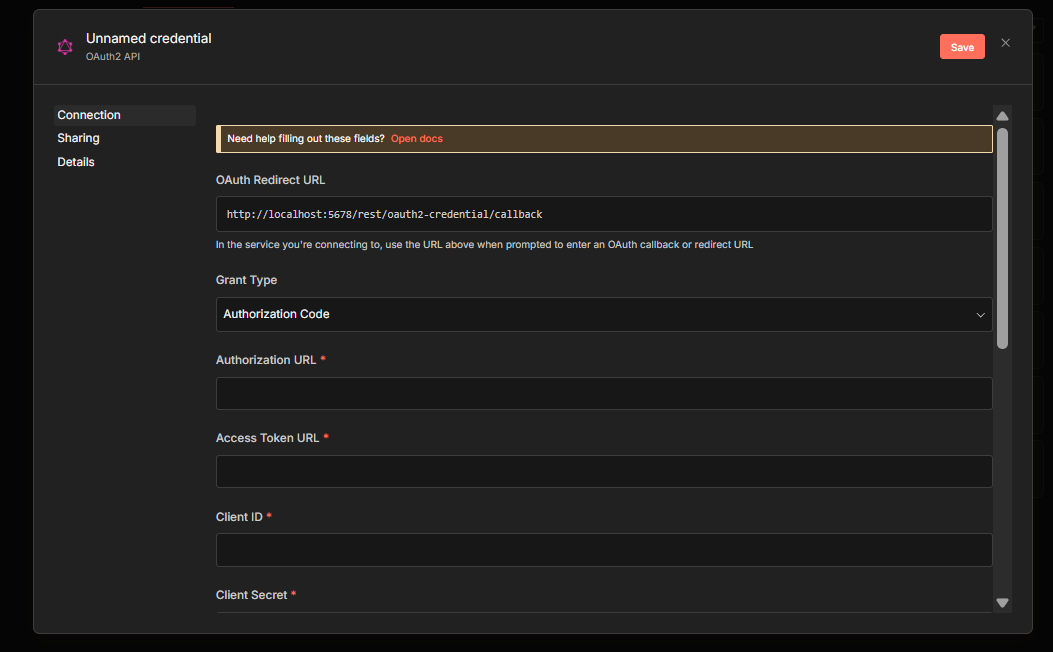Switch to the Connection tab
Screen dimensions: 1053x652
[x=89, y=115]
